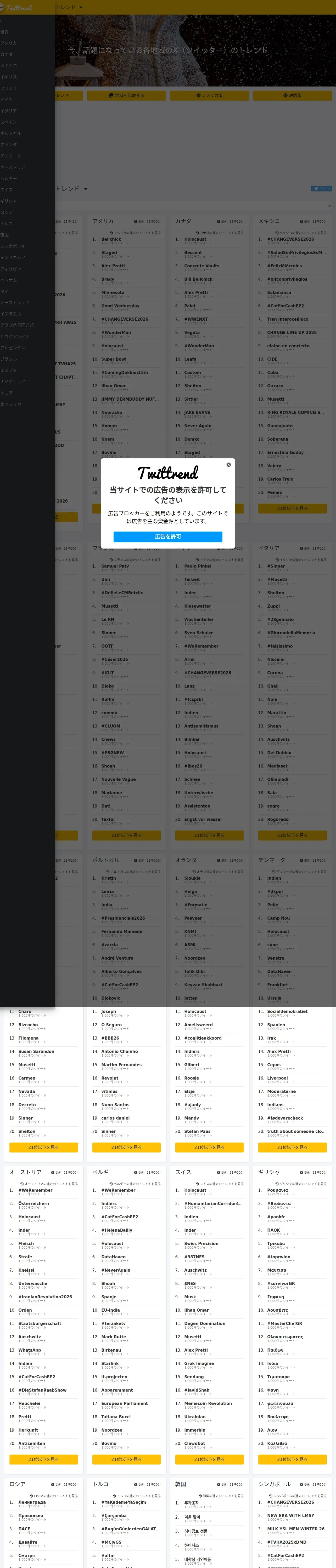Click the globe 韓国版 button
This screenshot has width=336, height=1568.
pyautogui.click(x=292, y=96)
